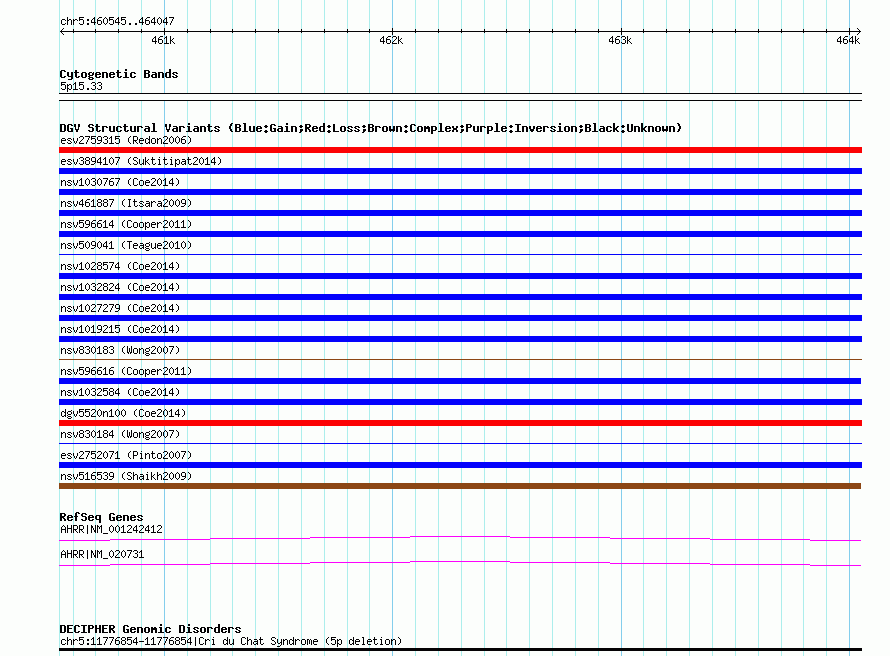This screenshot has height=656, width=890.
Task: Select the nsv516539 (Shaikh2009) label
Action: point(126,476)
